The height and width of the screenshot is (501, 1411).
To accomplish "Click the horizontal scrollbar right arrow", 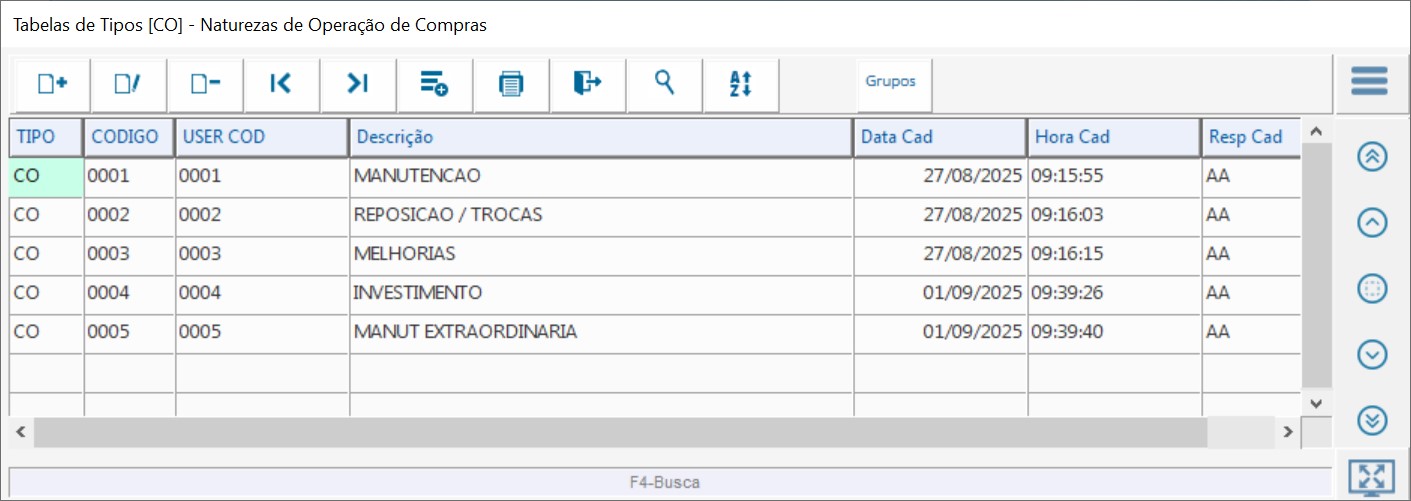I will [x=1289, y=432].
